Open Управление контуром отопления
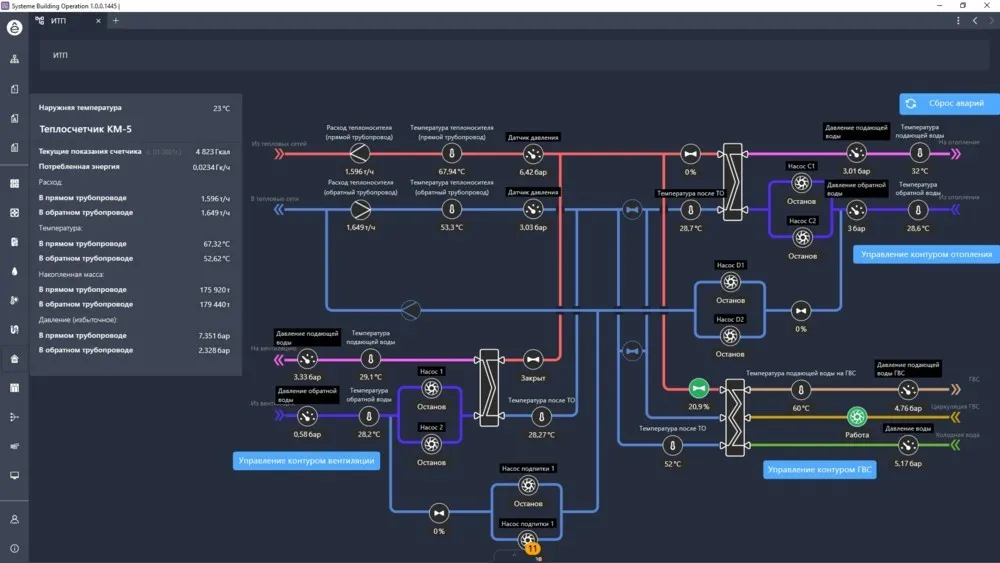 (x=927, y=254)
